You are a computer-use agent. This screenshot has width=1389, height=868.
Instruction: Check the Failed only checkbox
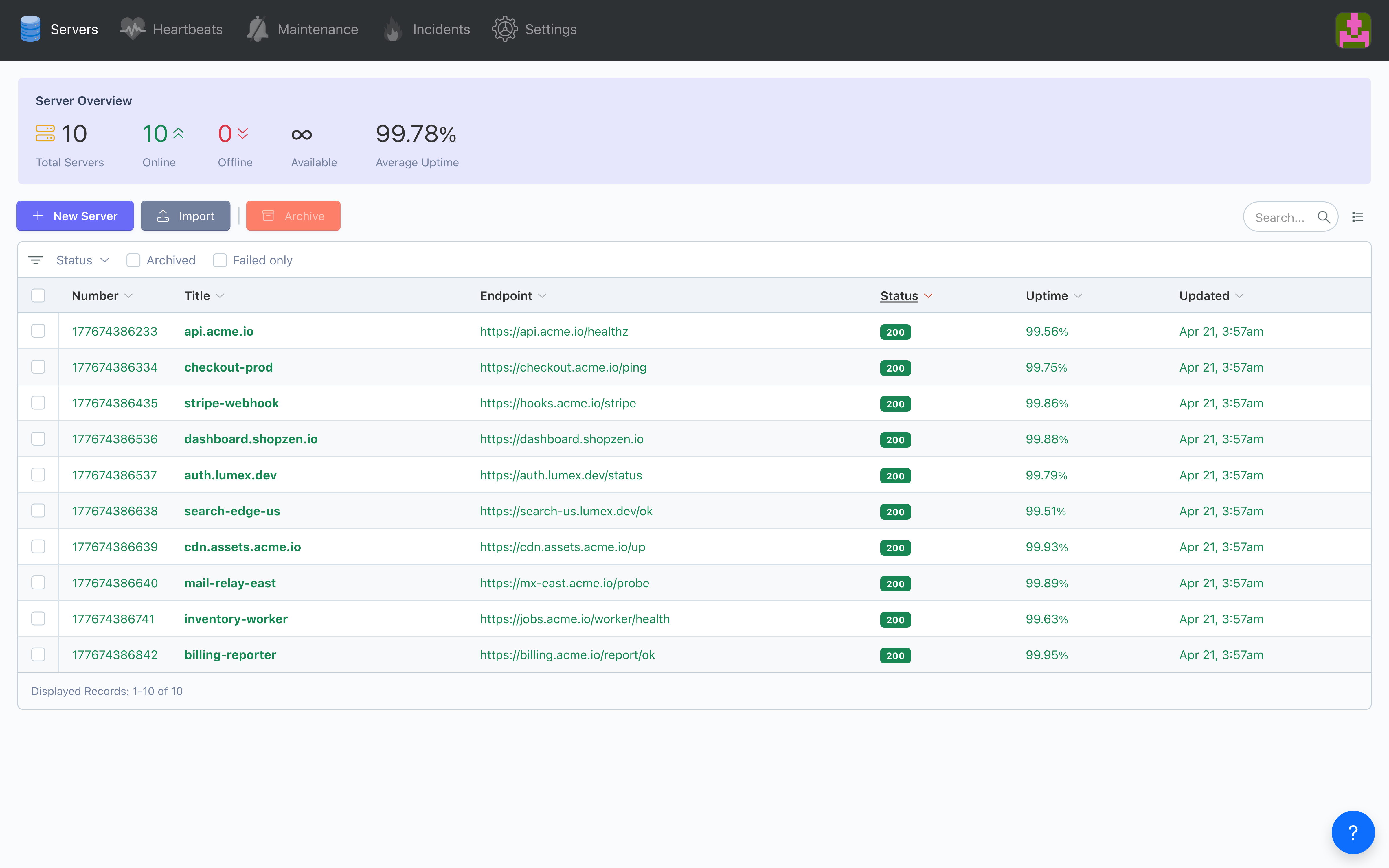pyautogui.click(x=220, y=261)
